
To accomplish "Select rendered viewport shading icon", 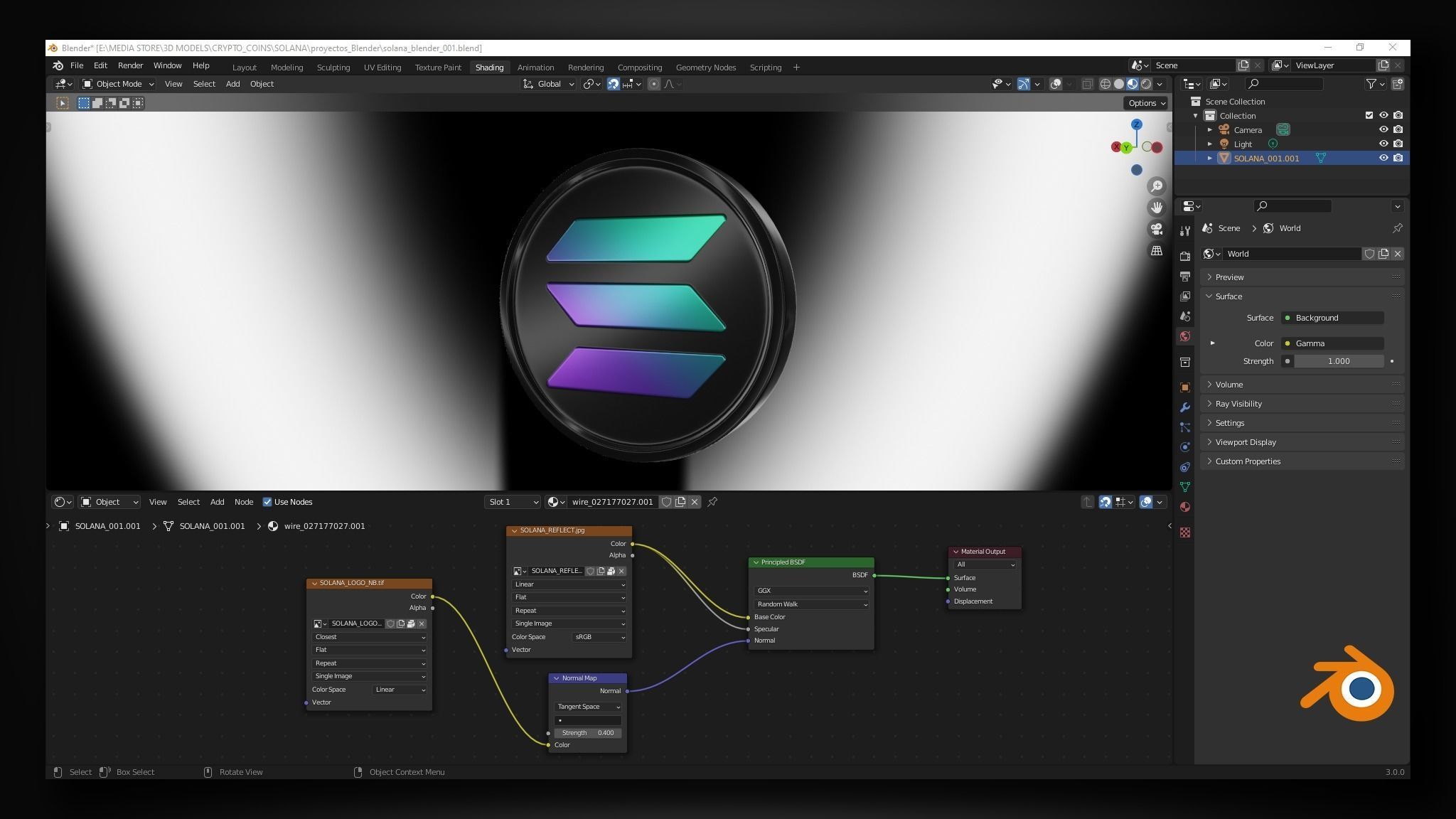I will click(1146, 84).
